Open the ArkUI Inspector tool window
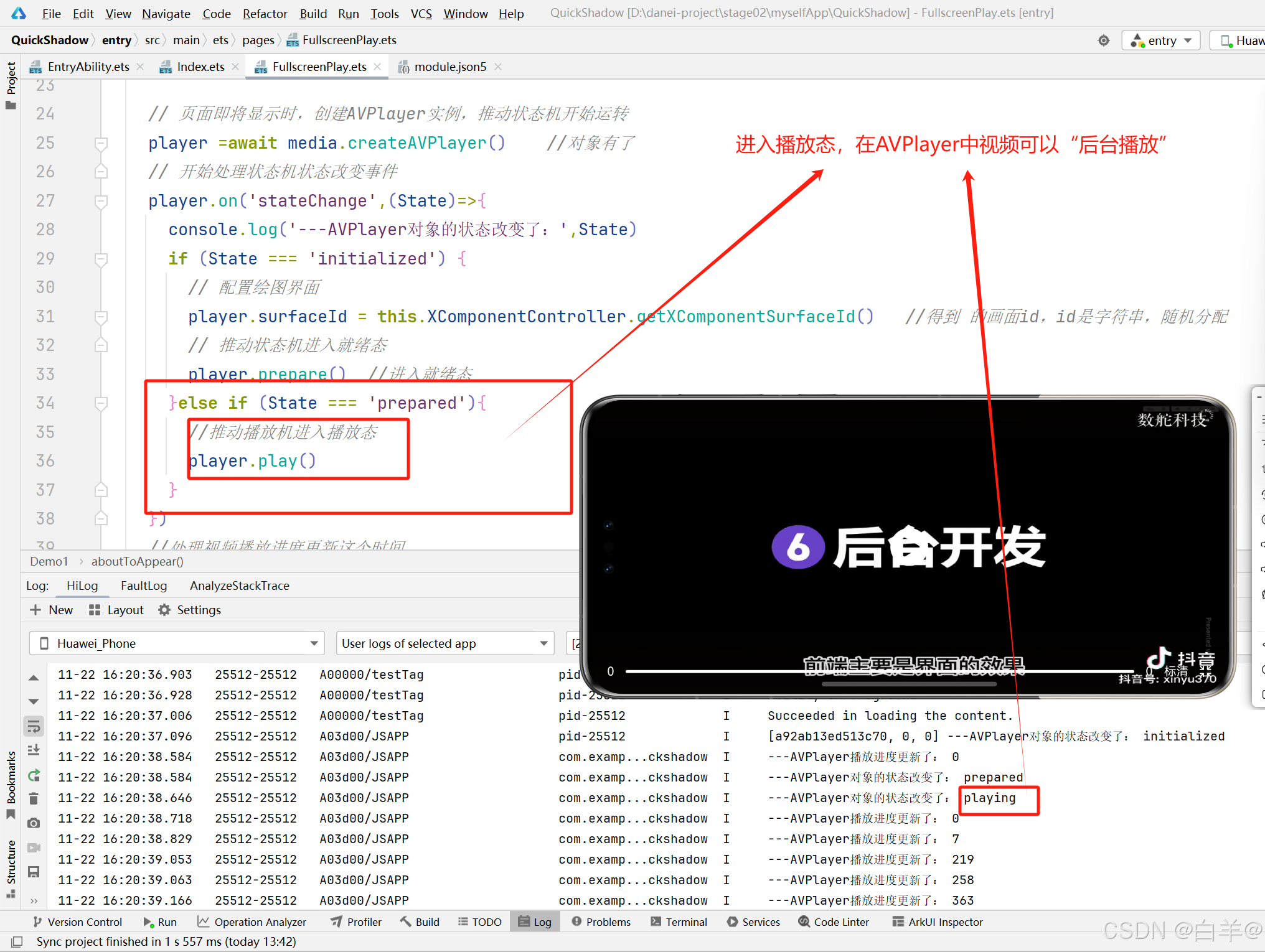 [938, 922]
